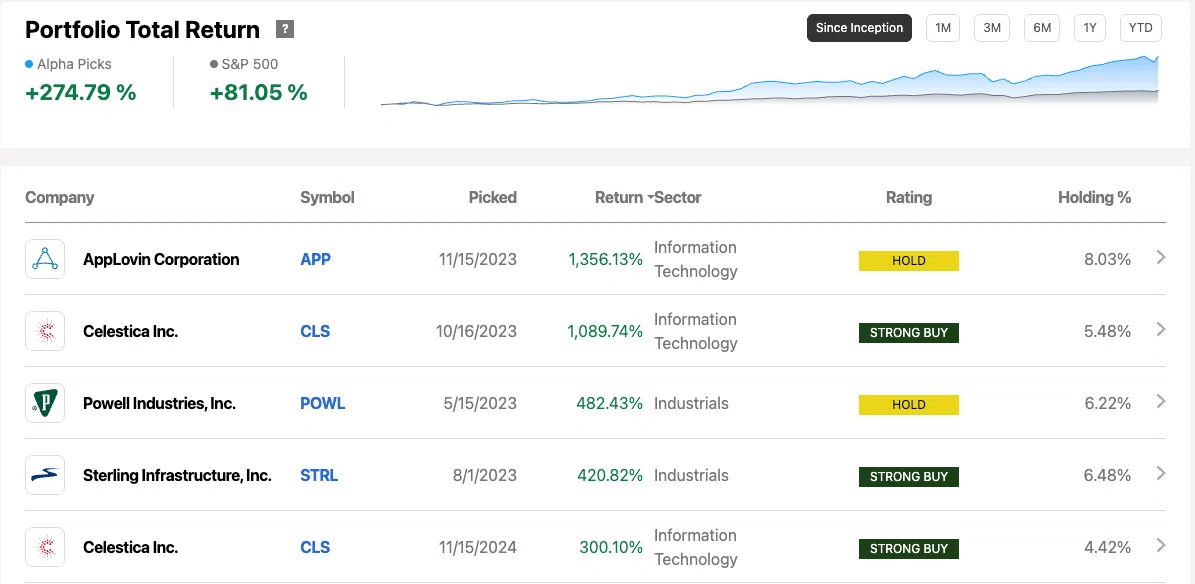
Task: Expand the Sterling Infrastructure row chevron
Action: pos(1161,473)
